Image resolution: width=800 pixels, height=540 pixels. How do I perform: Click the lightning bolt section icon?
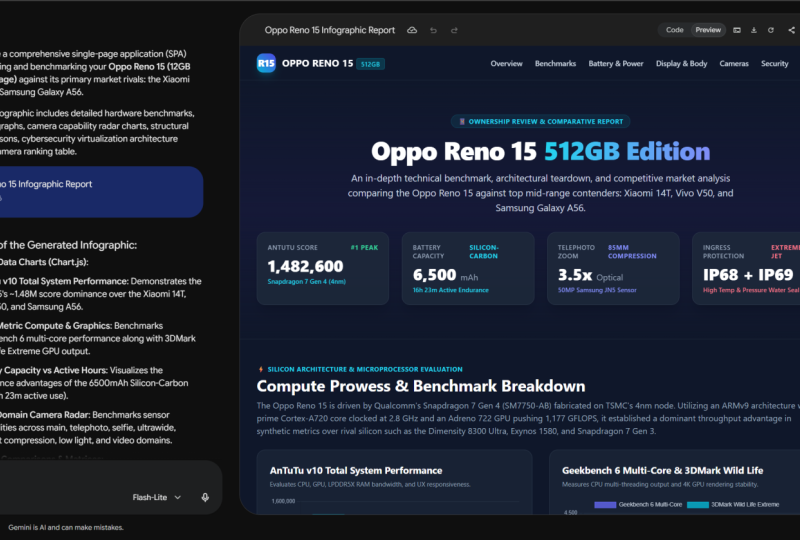coord(261,369)
